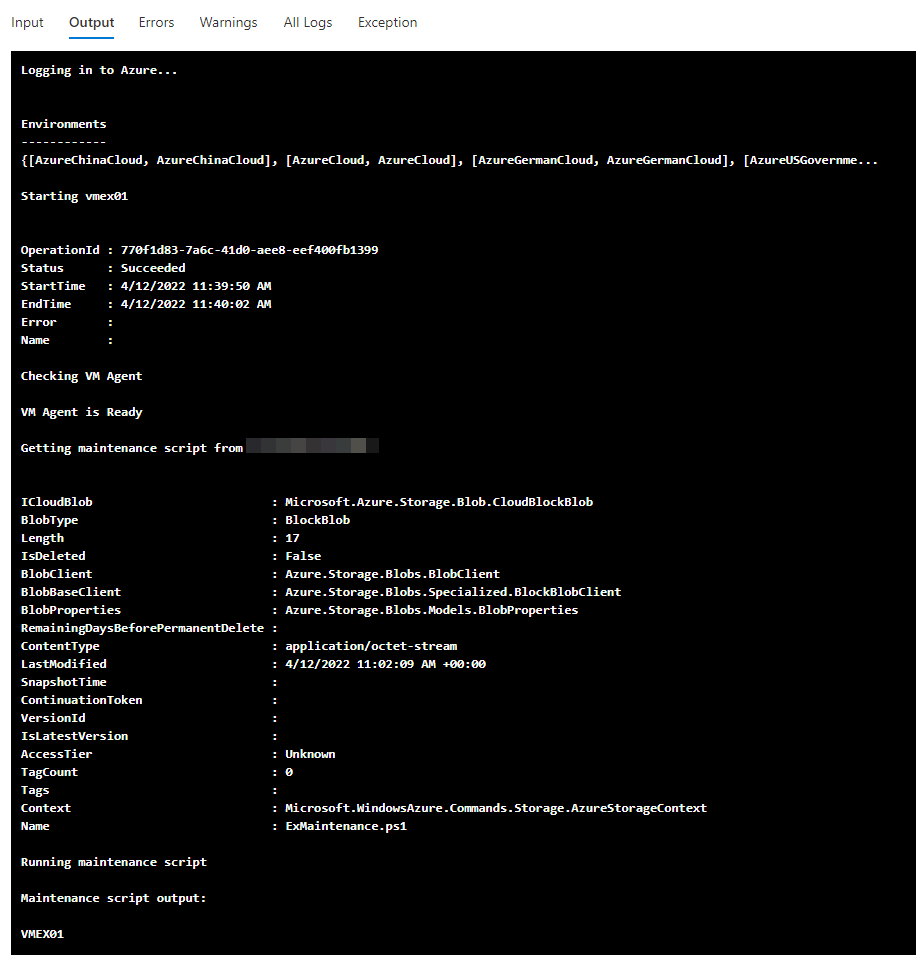The width and height of the screenshot is (916, 955).
Task: Click the file name 'ExMaintenance.ps1'
Action: point(346,826)
